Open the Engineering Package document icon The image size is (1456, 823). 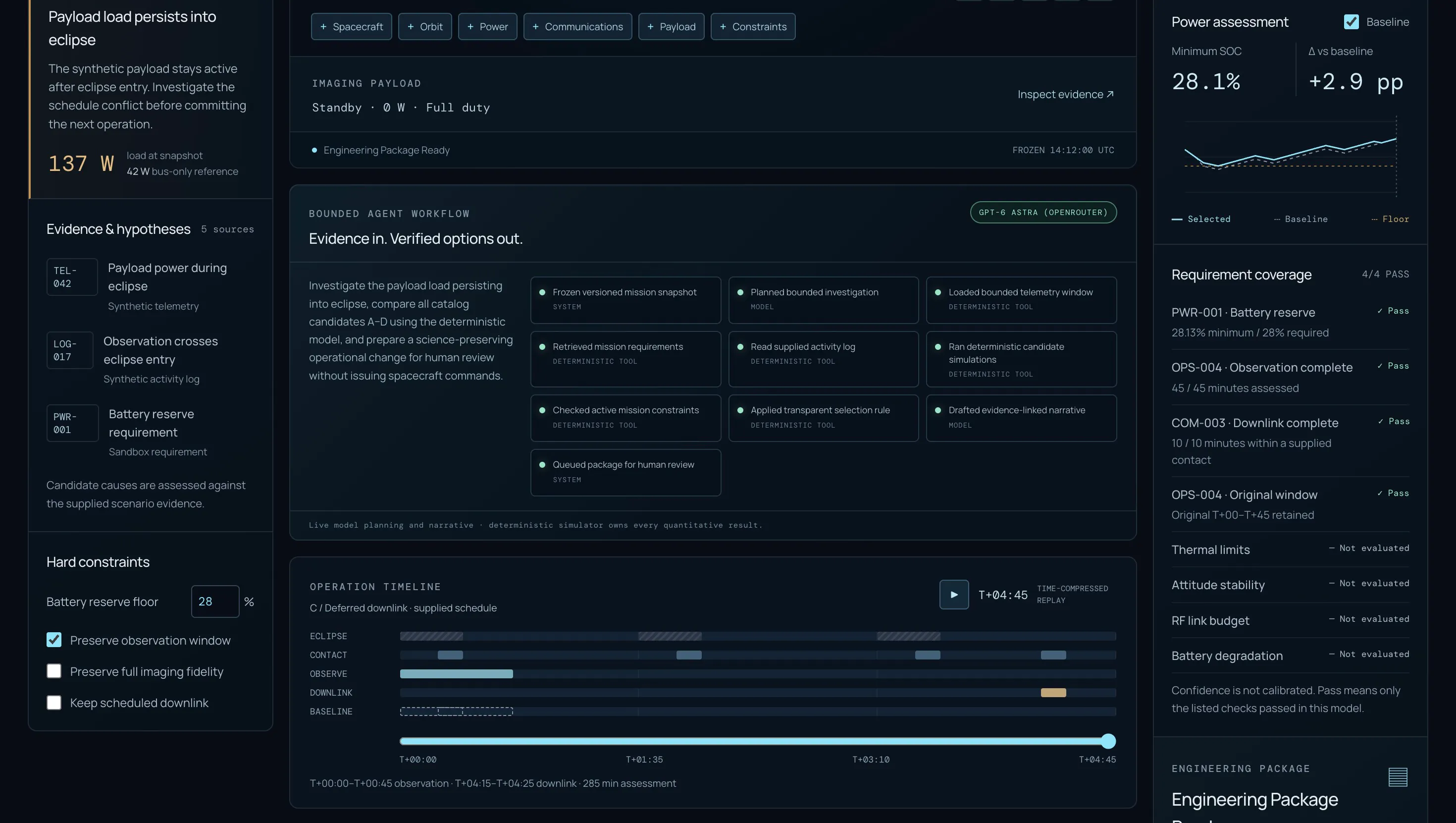(x=1398, y=777)
